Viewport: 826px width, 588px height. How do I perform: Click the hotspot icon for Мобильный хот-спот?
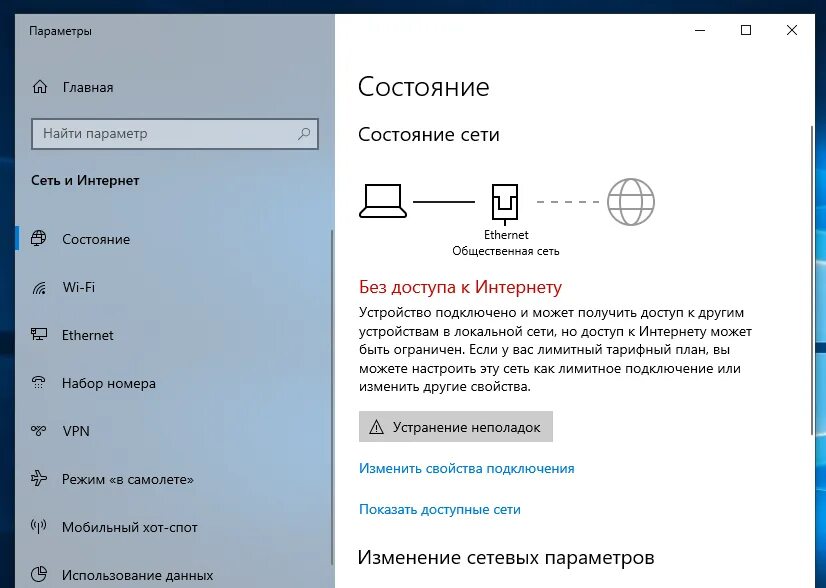[38, 526]
